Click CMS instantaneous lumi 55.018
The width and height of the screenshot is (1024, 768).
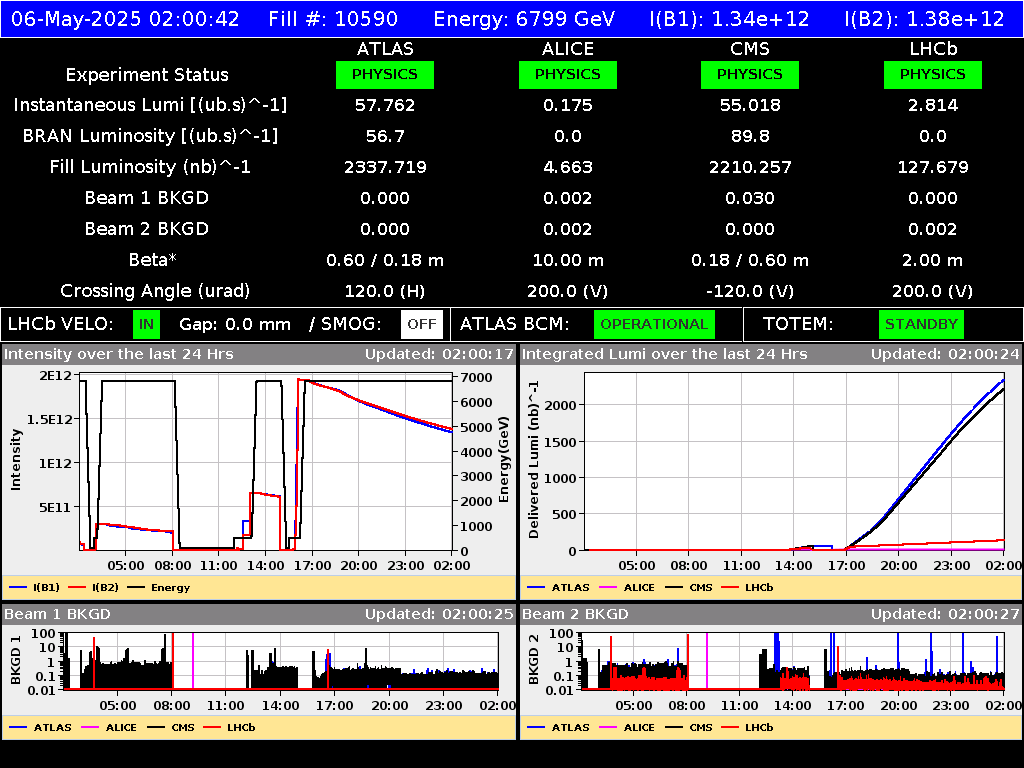[x=750, y=105]
